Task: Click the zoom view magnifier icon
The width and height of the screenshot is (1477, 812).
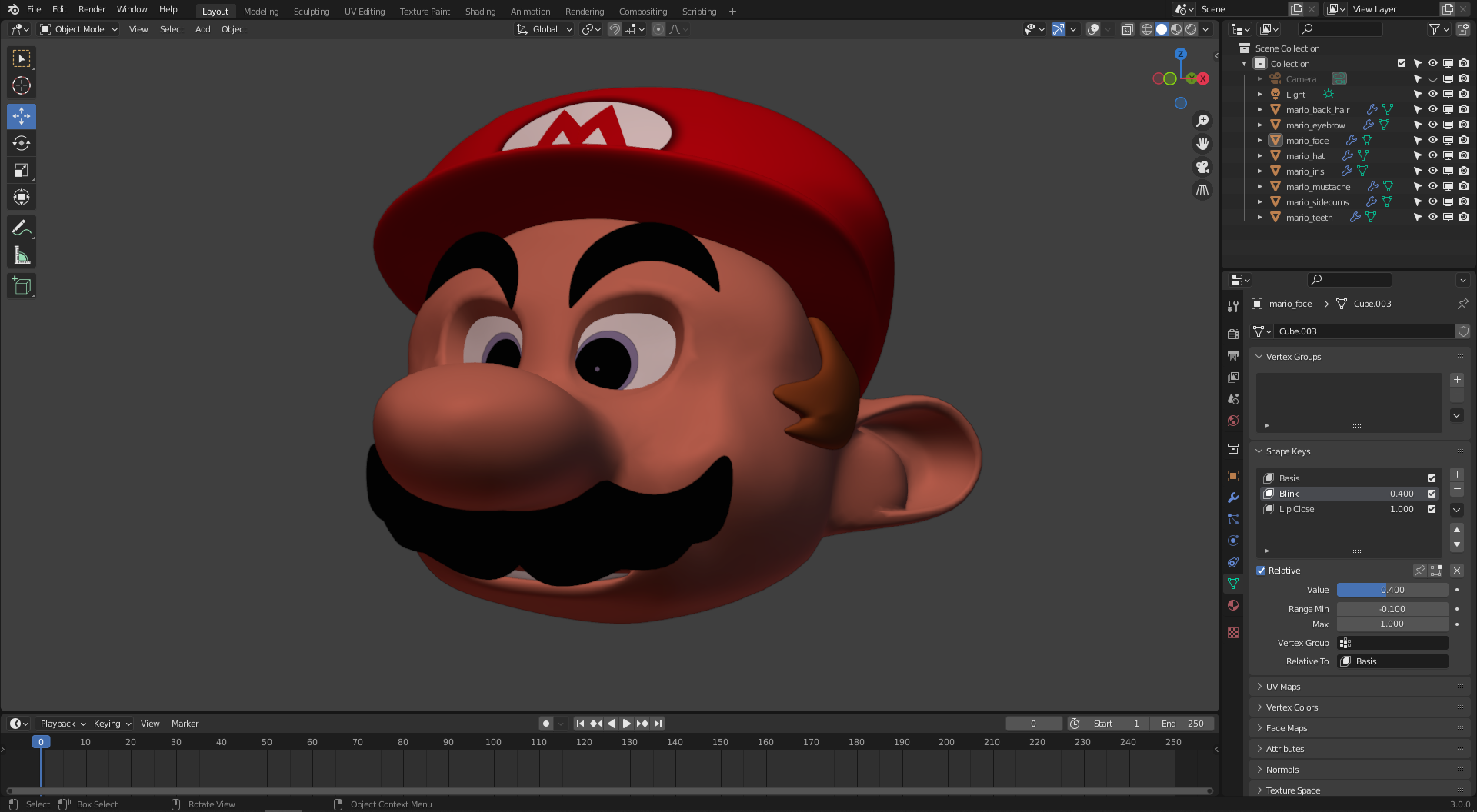Action: (x=1202, y=121)
